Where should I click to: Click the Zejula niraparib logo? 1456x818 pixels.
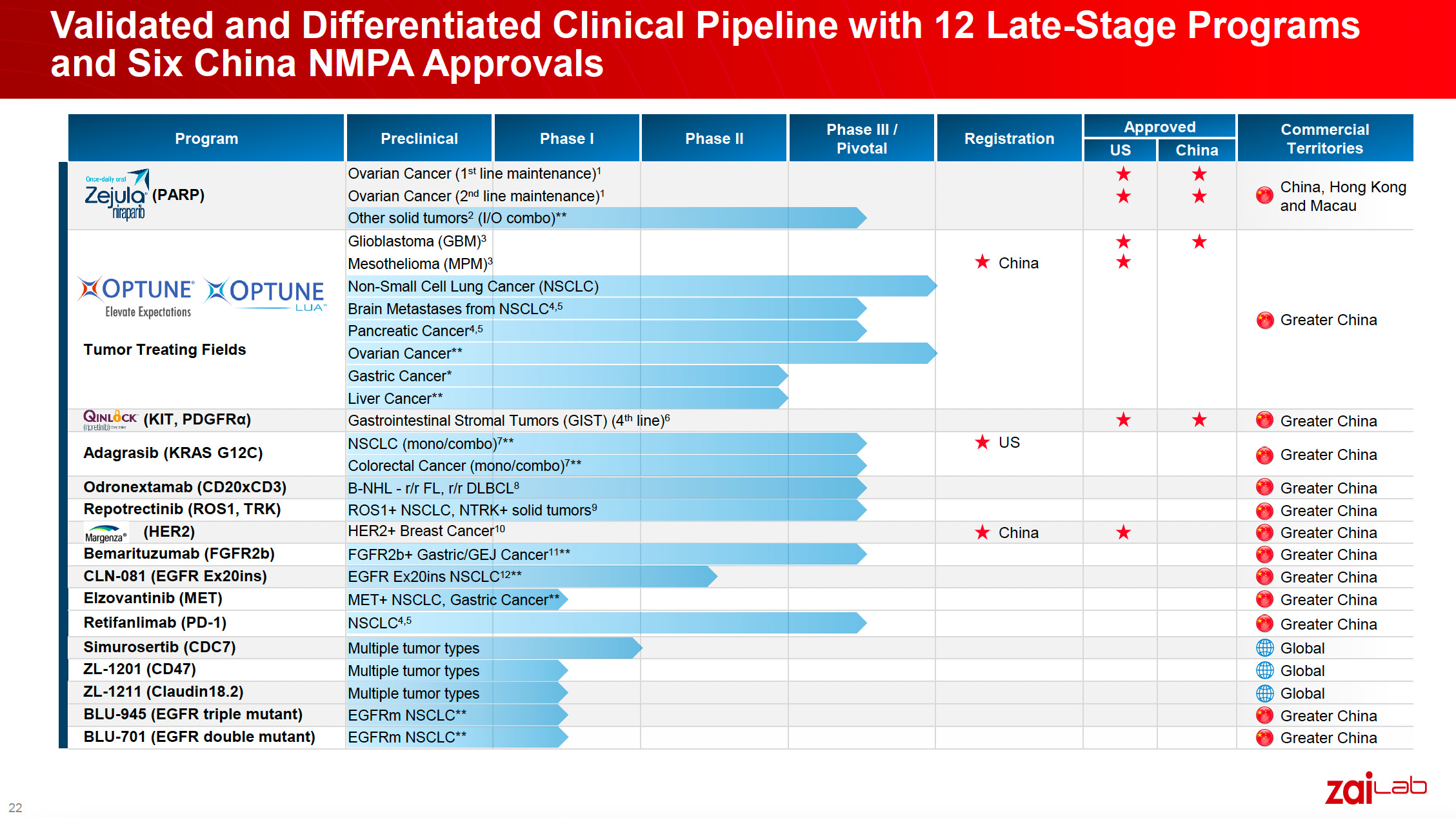tap(117, 195)
